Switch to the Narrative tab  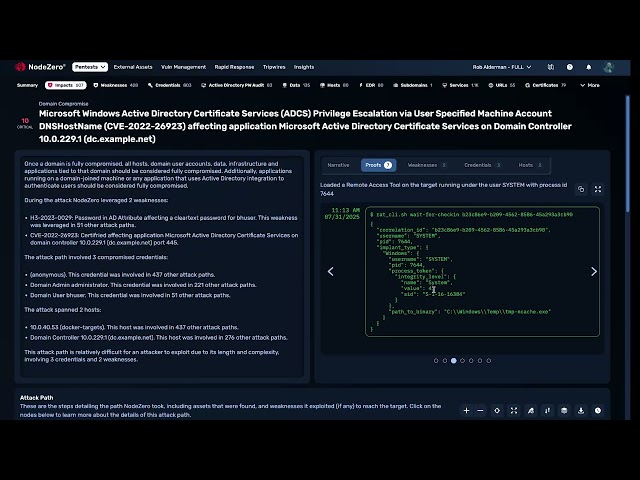click(x=338, y=165)
